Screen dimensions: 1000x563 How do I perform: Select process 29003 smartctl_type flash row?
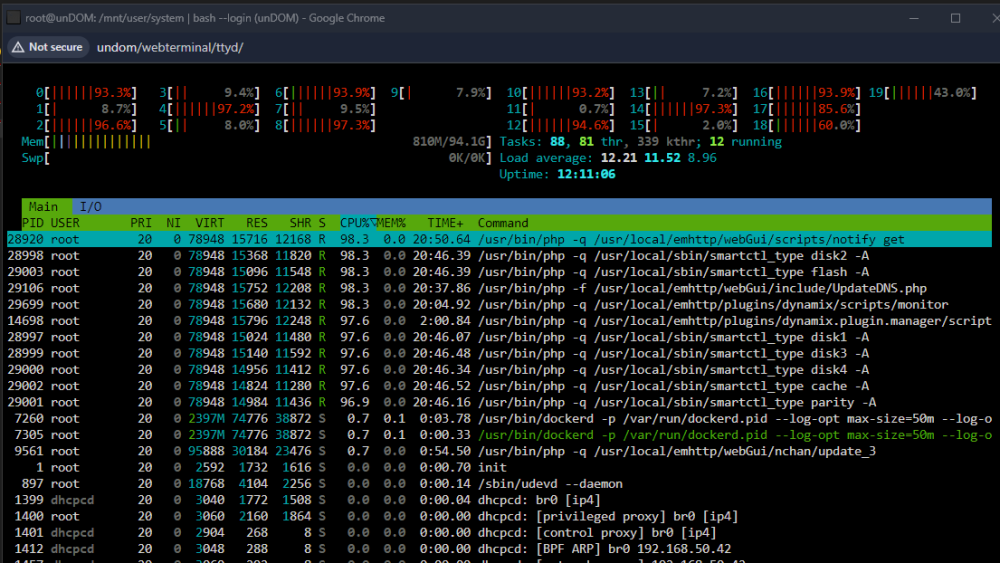(x=499, y=272)
